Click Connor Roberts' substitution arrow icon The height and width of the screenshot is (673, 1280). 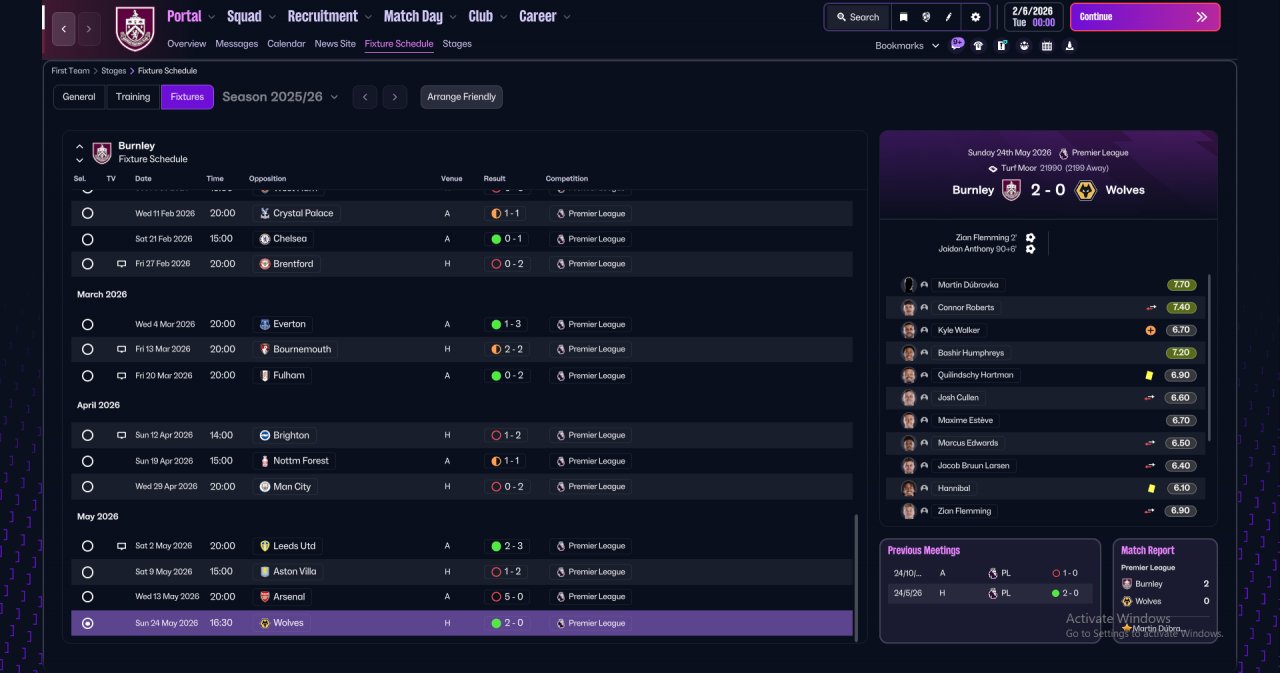coord(1151,308)
